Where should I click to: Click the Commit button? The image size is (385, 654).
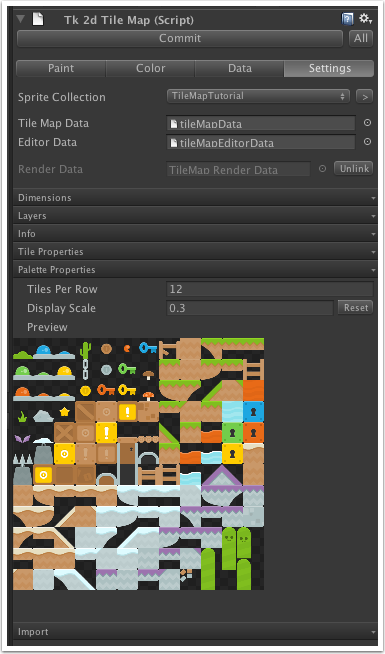(180, 38)
